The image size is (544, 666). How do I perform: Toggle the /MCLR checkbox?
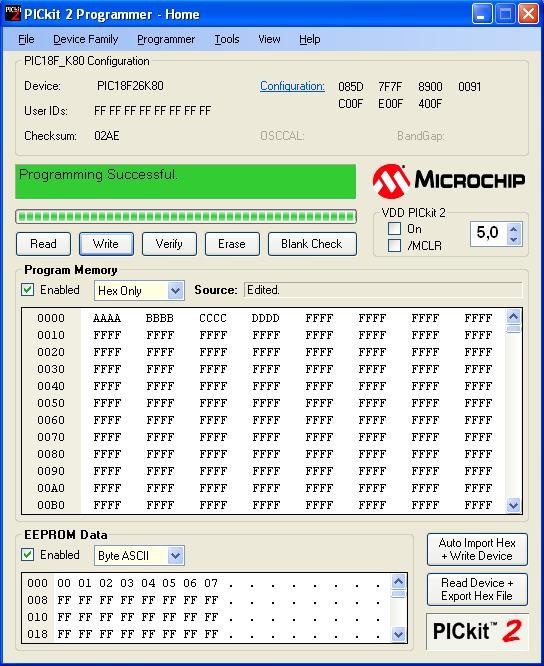[395, 246]
